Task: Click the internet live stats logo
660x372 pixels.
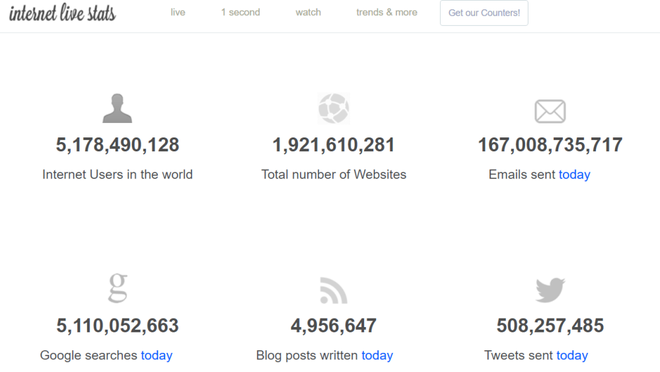Action: click(62, 13)
